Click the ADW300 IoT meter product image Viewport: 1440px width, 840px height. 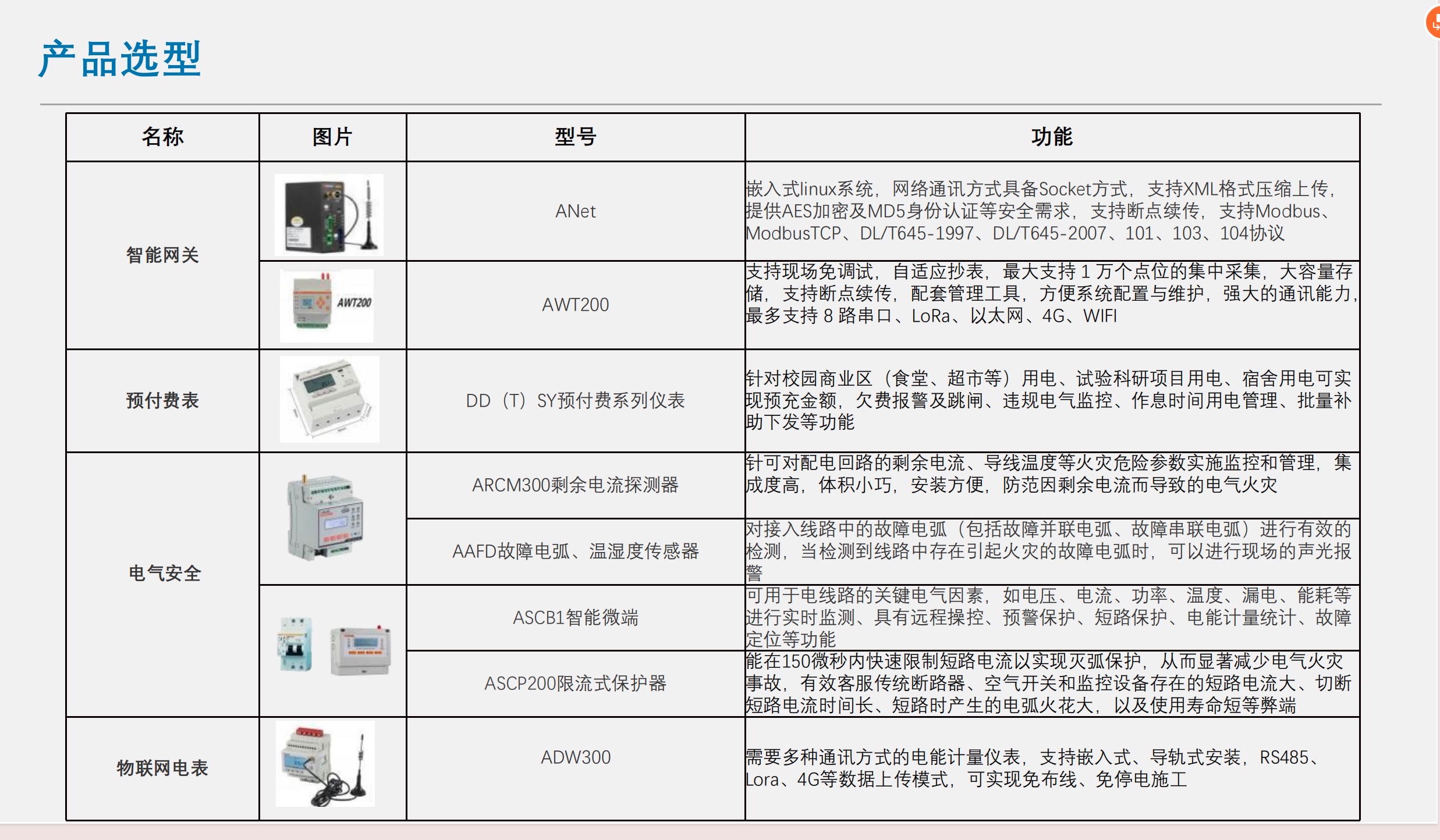(x=325, y=764)
